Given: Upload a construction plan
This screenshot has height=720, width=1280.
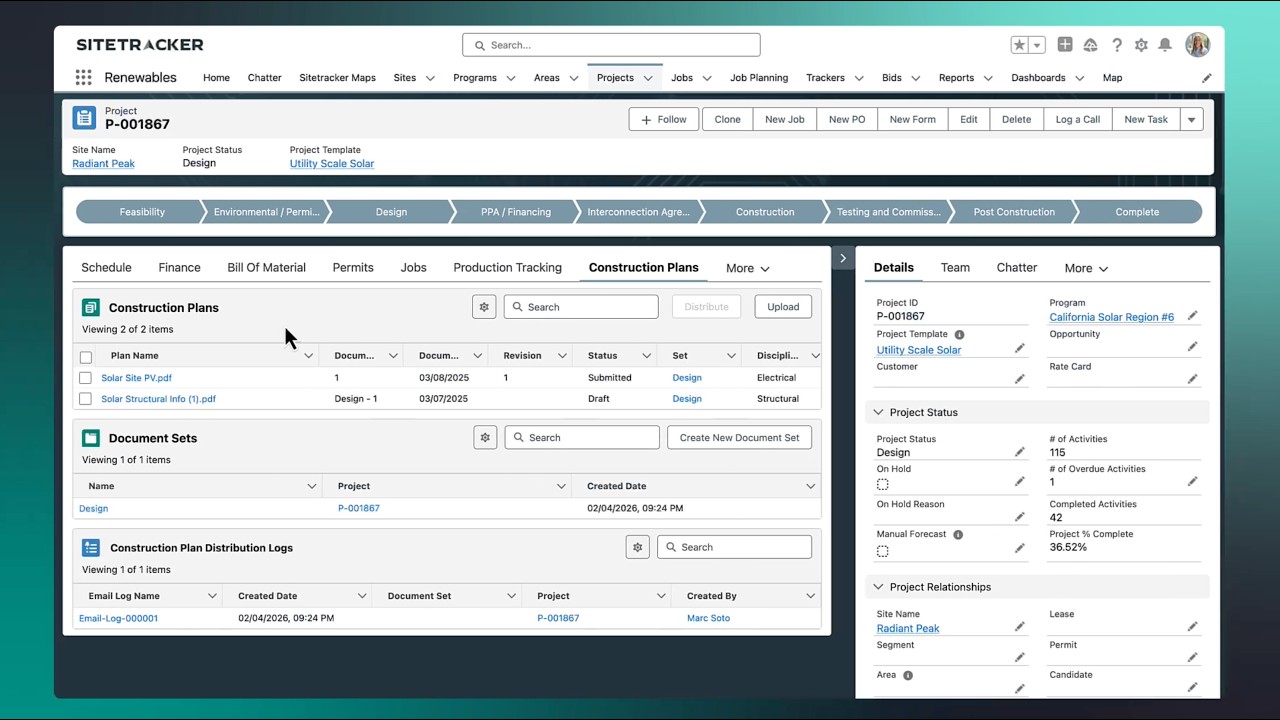Looking at the screenshot, I should click(x=783, y=307).
